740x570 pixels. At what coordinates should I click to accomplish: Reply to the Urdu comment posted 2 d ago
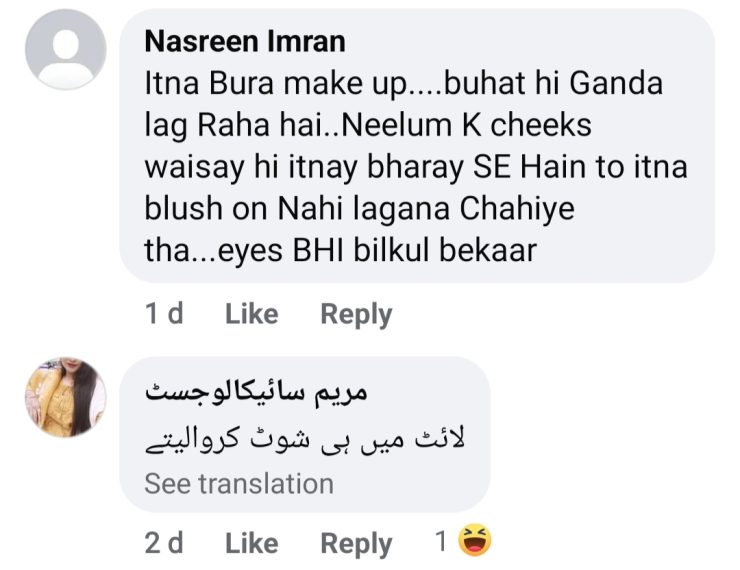click(x=355, y=543)
